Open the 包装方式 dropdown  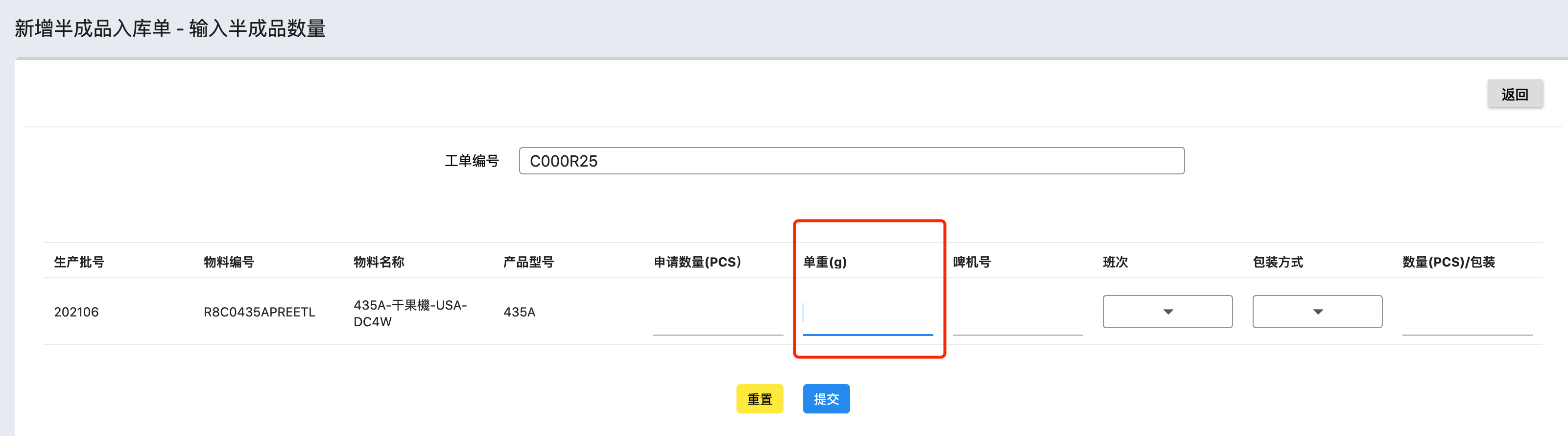1317,312
